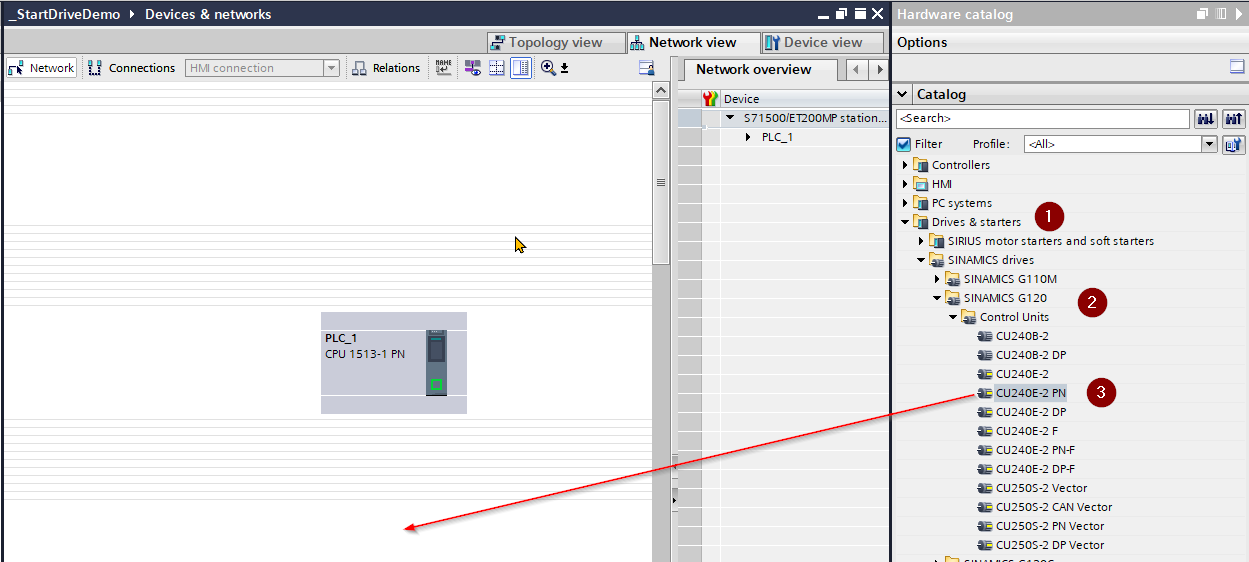Screen dimensions: 1249x562
Task: Open the zoom level dropdown arrow
Action: coord(564,68)
